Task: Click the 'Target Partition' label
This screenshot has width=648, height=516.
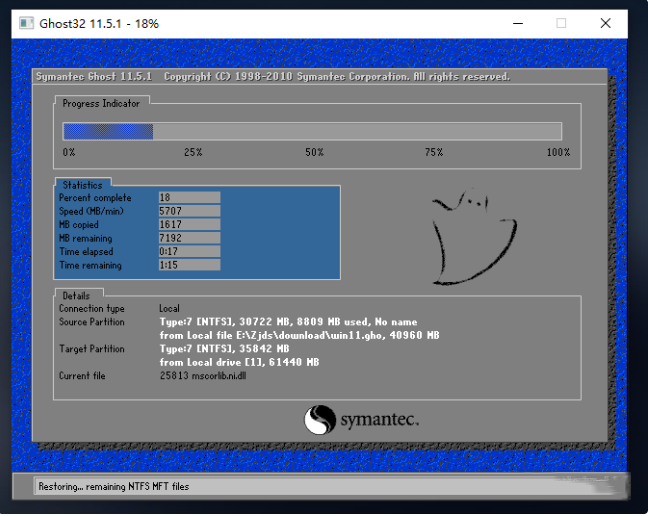Action: coord(92,349)
